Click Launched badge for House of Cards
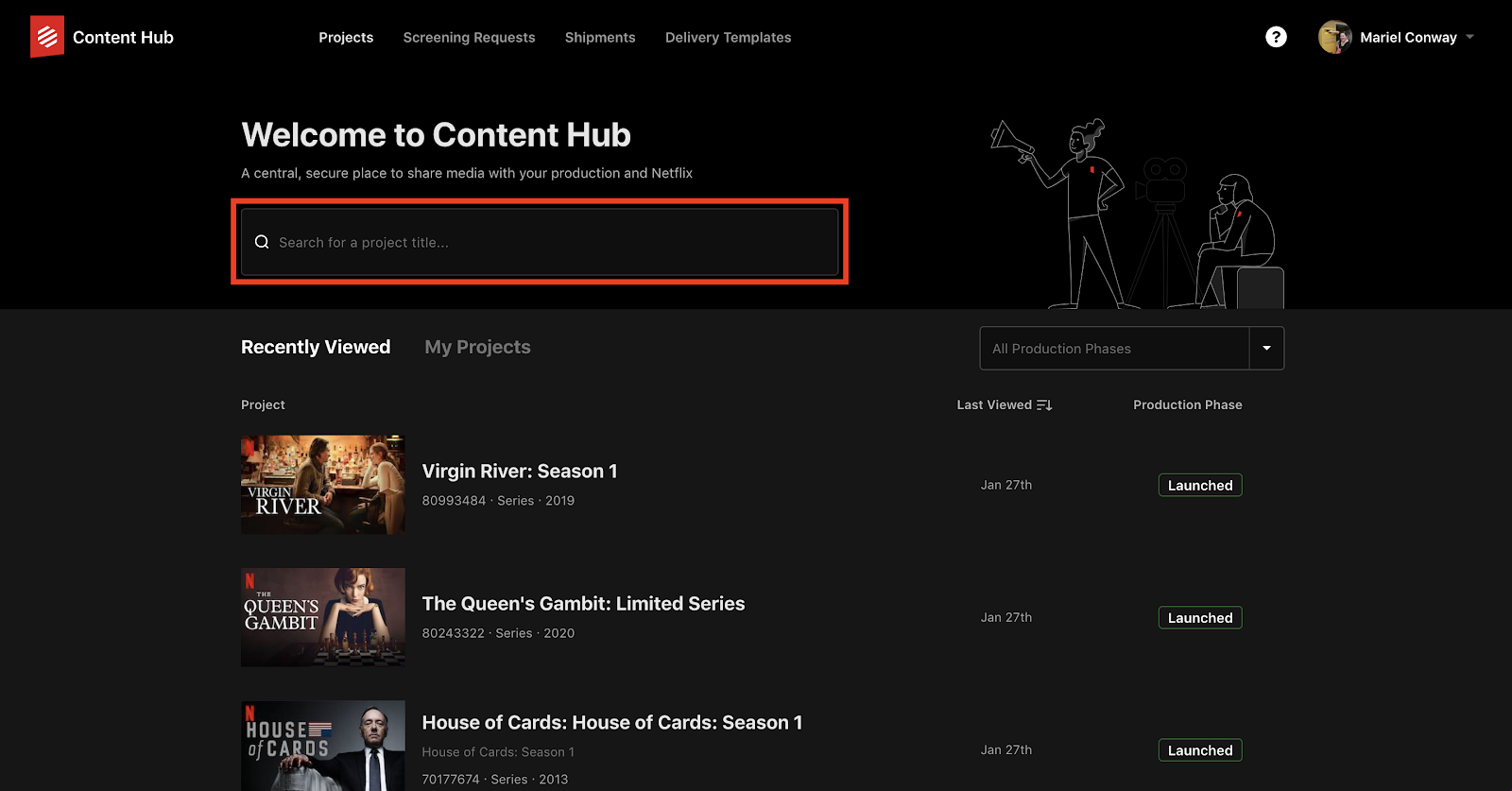Image resolution: width=1512 pixels, height=791 pixels. click(1200, 749)
